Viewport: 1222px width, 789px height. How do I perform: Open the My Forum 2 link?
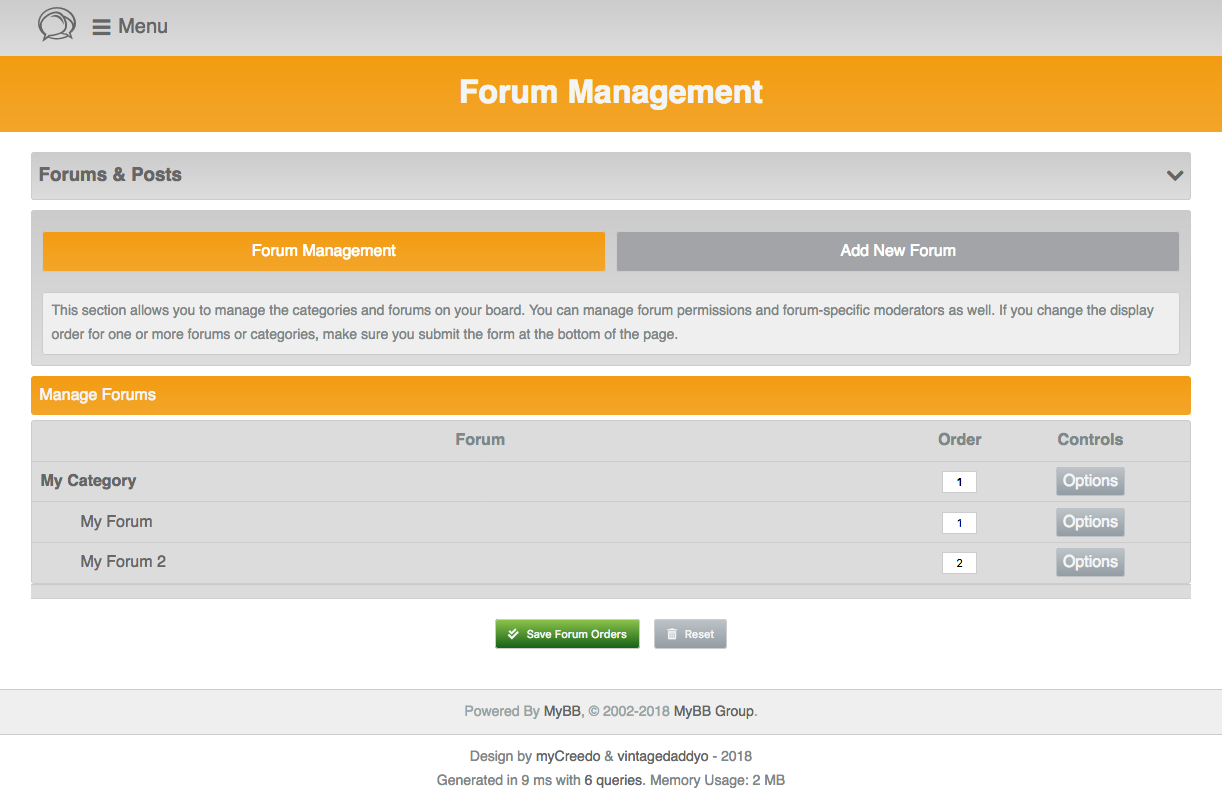pos(123,562)
